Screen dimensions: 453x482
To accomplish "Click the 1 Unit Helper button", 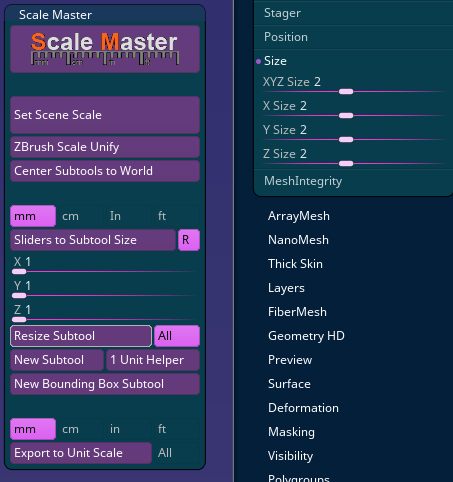I will tap(153, 360).
